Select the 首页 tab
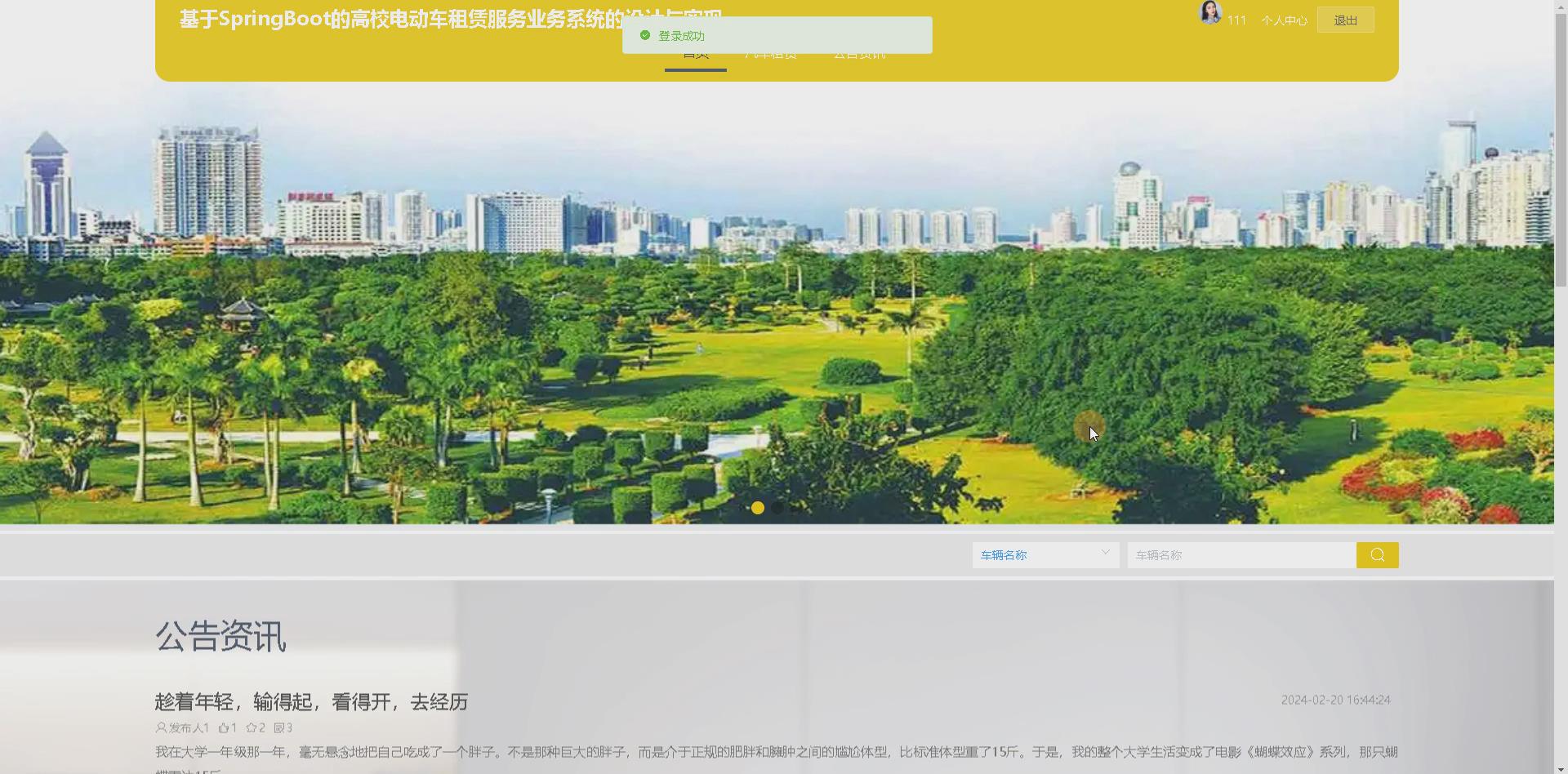This screenshot has height=774, width=1568. click(x=695, y=52)
